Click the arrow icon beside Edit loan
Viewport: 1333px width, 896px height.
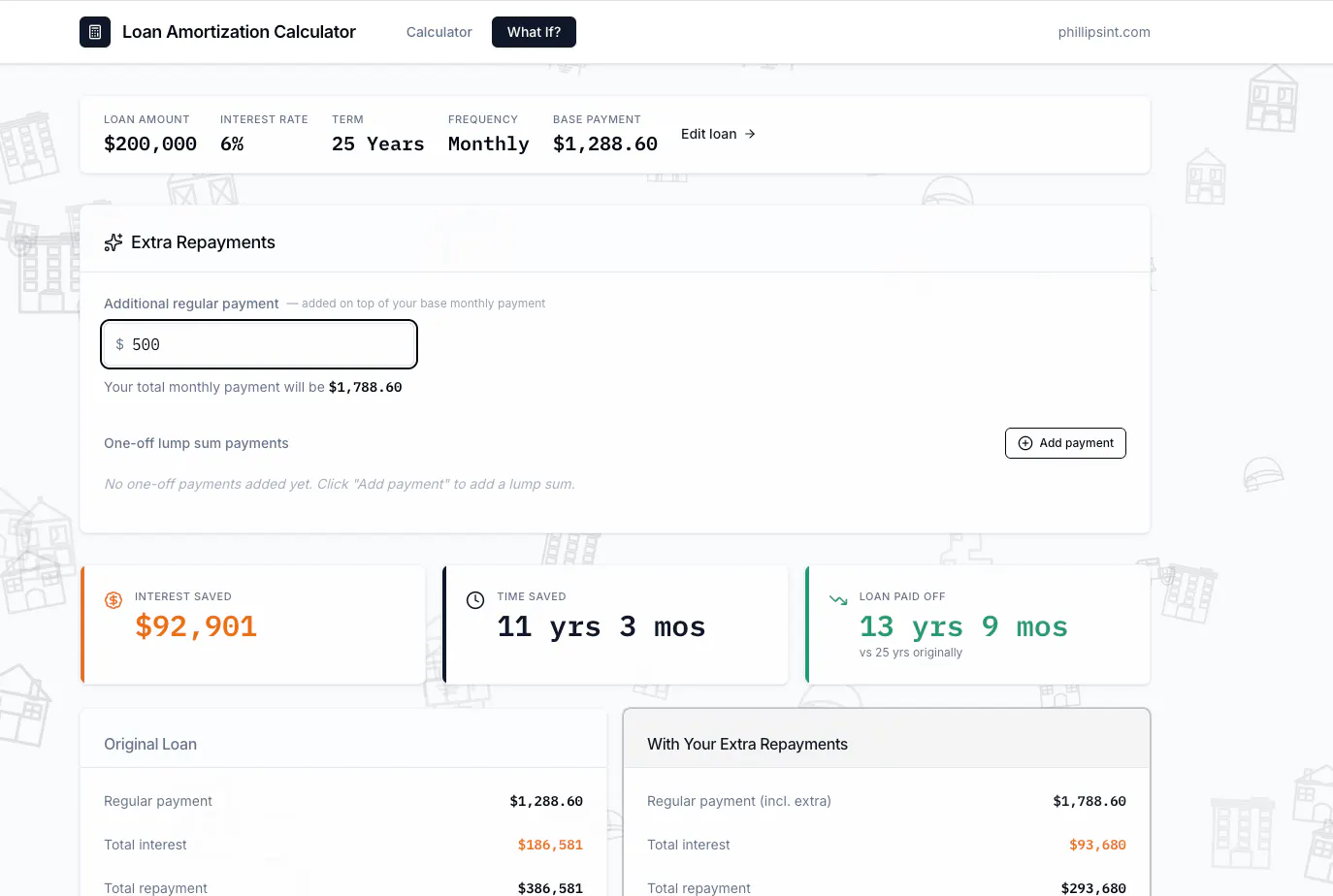click(750, 134)
